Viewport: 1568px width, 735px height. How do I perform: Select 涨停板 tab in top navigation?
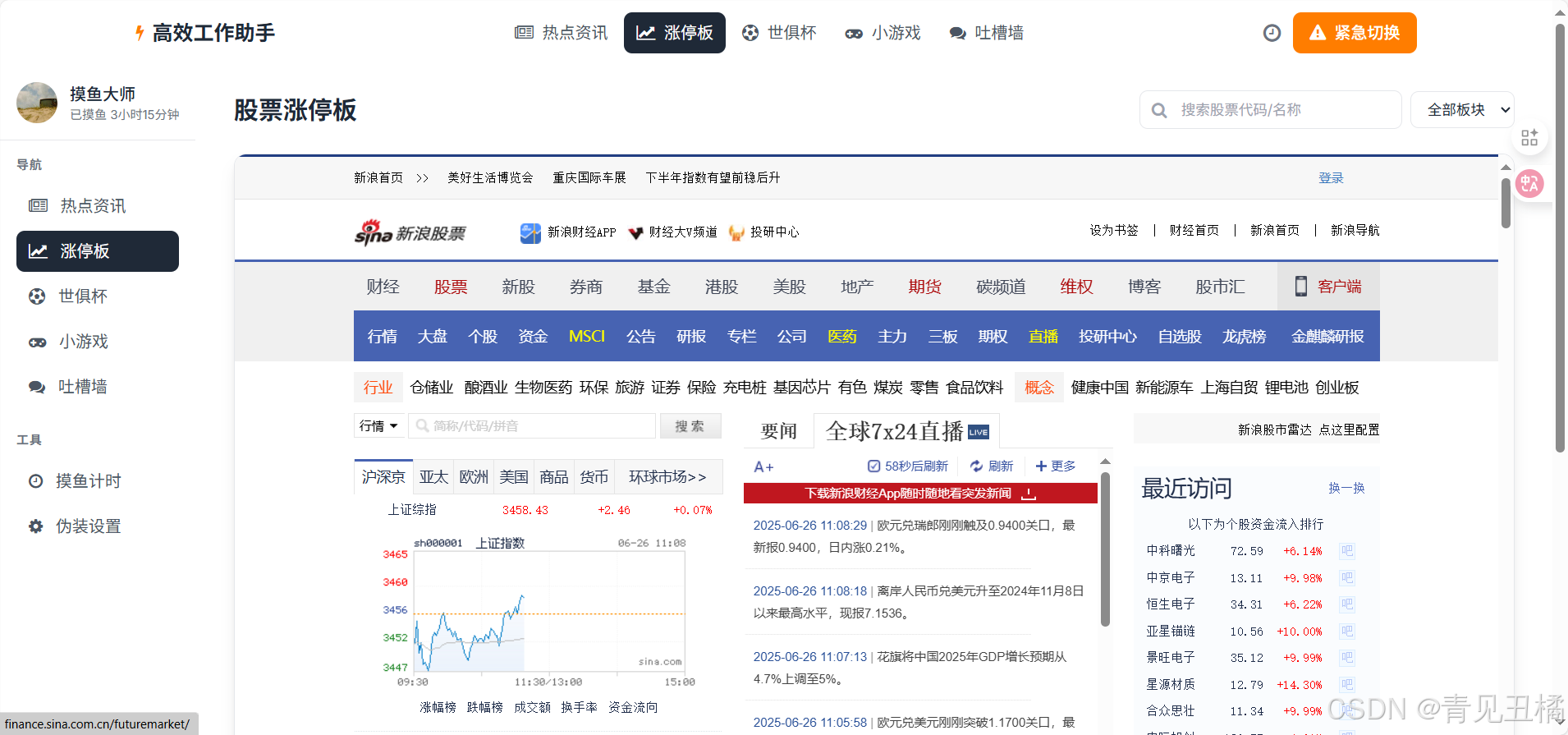(x=675, y=33)
